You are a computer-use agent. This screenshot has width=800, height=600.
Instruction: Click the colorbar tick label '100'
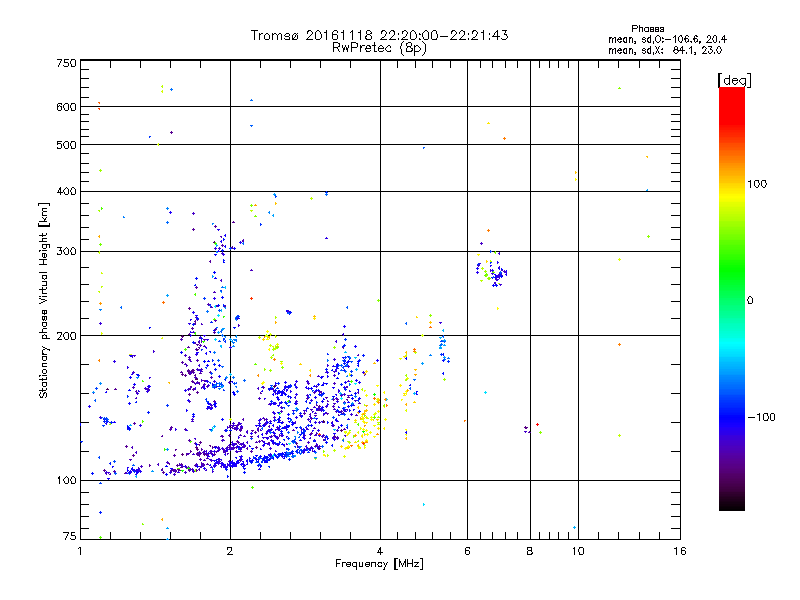pos(757,184)
